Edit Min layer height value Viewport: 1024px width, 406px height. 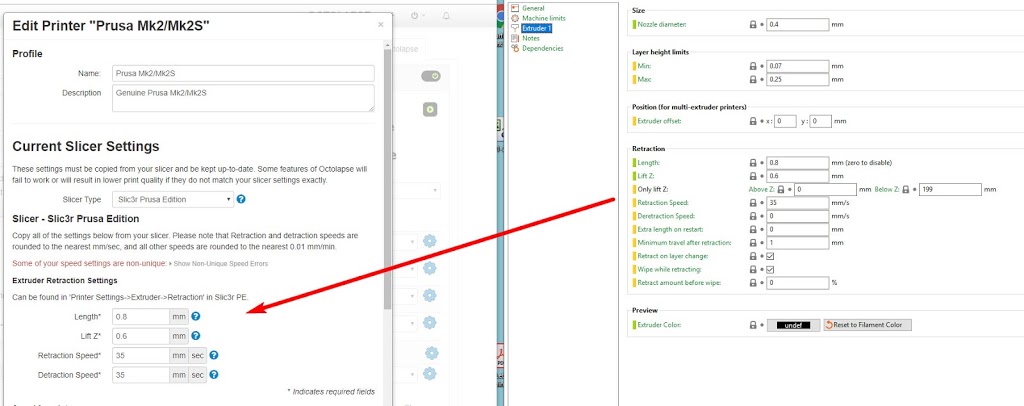click(x=797, y=66)
